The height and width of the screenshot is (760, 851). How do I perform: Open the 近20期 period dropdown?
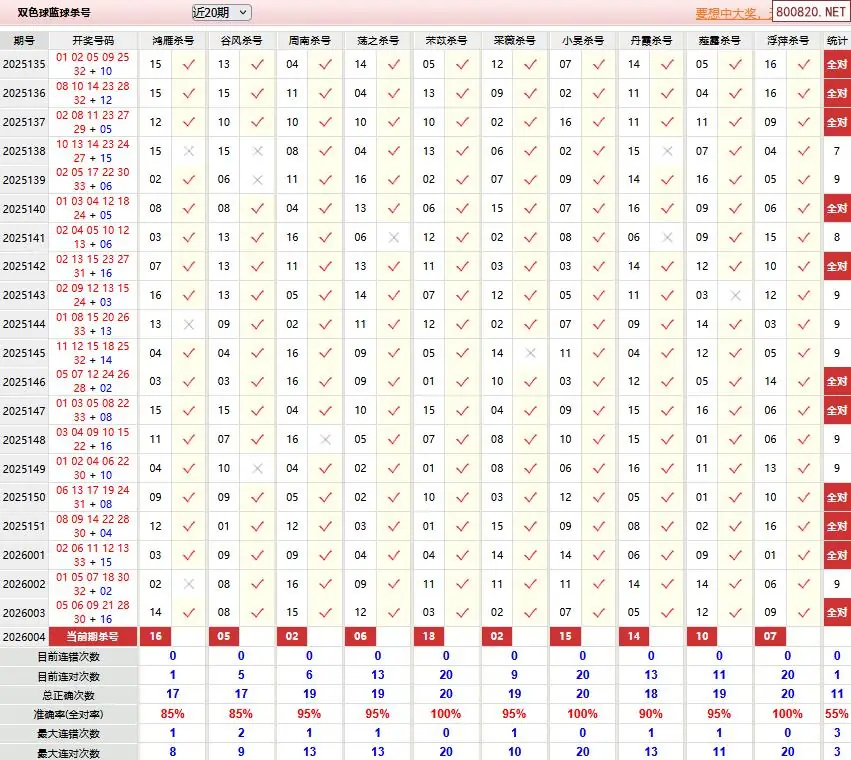(221, 13)
